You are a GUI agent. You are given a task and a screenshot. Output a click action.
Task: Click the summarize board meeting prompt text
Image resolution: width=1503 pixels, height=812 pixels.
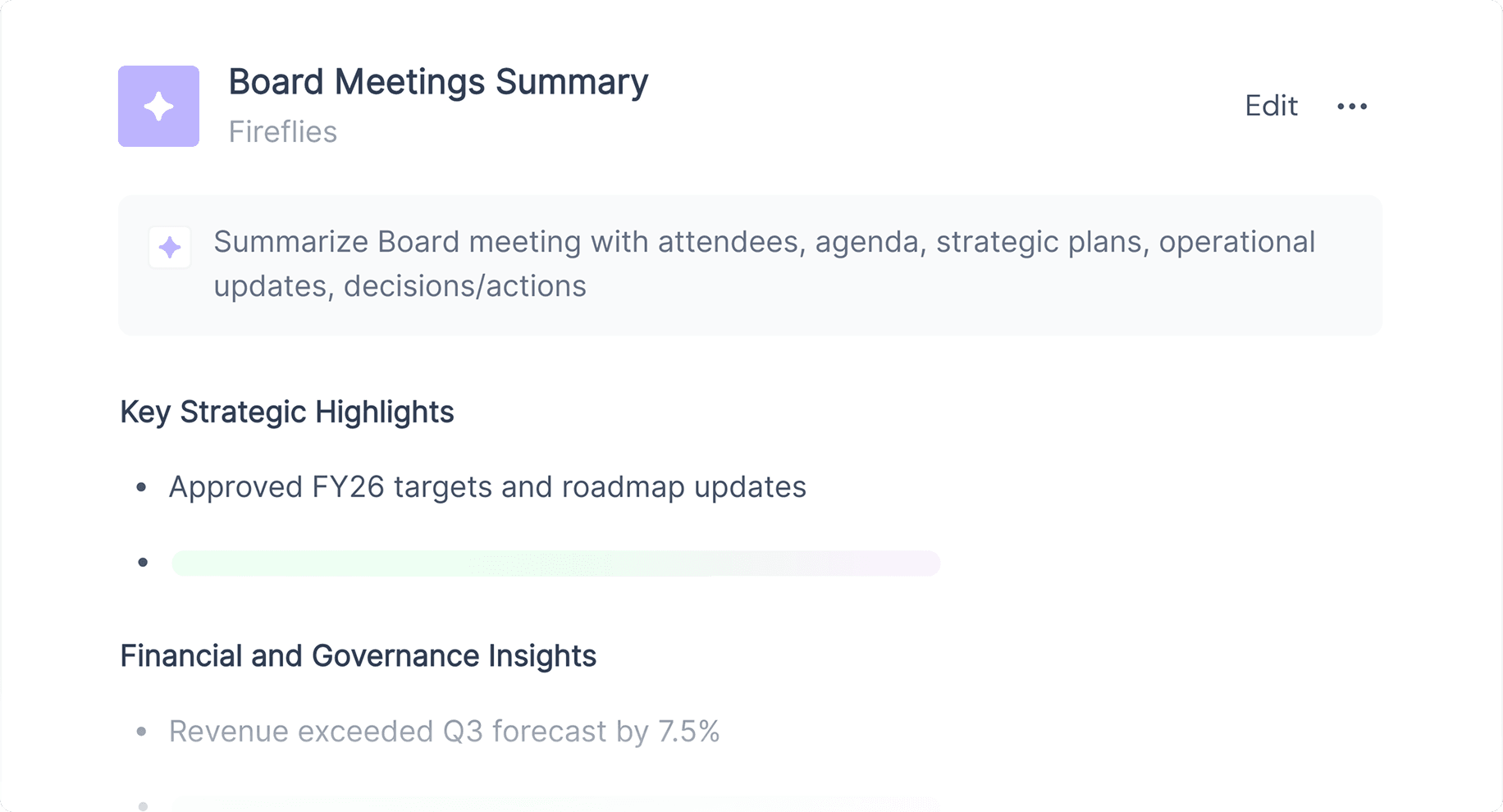click(764, 264)
